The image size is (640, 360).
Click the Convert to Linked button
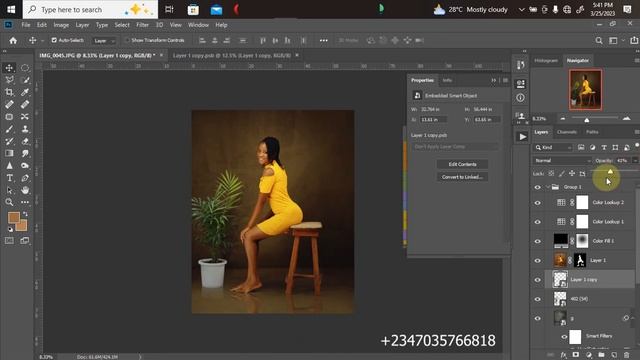tap(462, 177)
